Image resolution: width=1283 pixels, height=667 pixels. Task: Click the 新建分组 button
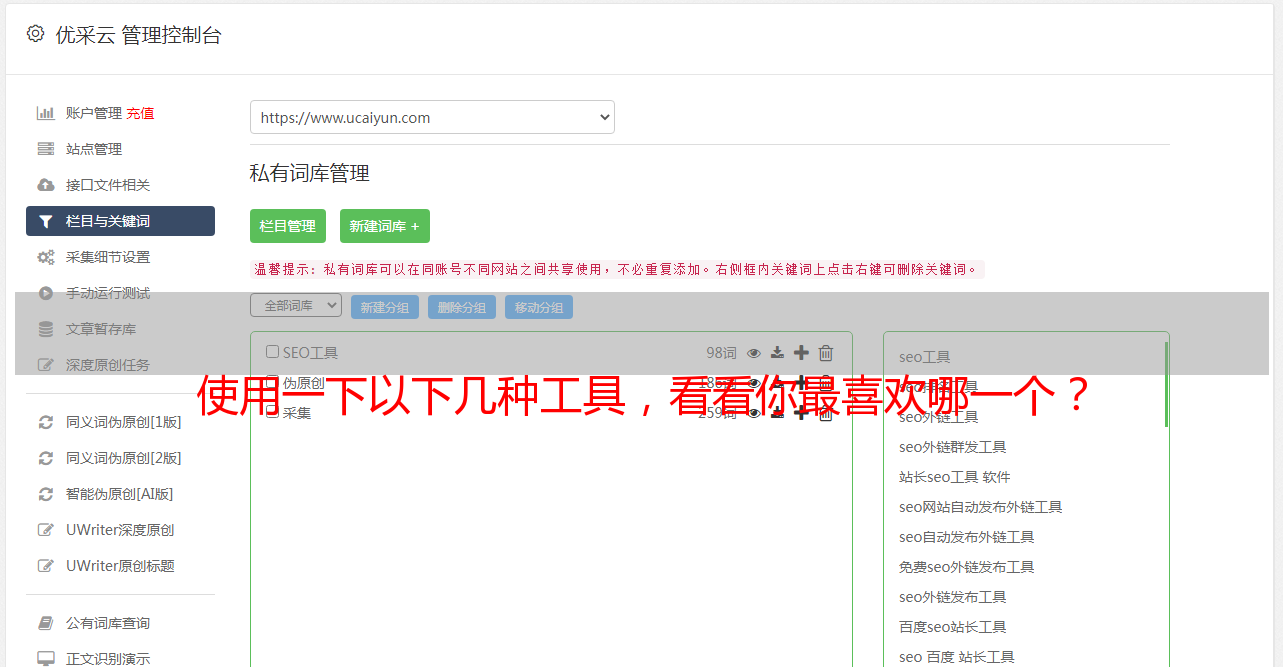pyautogui.click(x=385, y=307)
